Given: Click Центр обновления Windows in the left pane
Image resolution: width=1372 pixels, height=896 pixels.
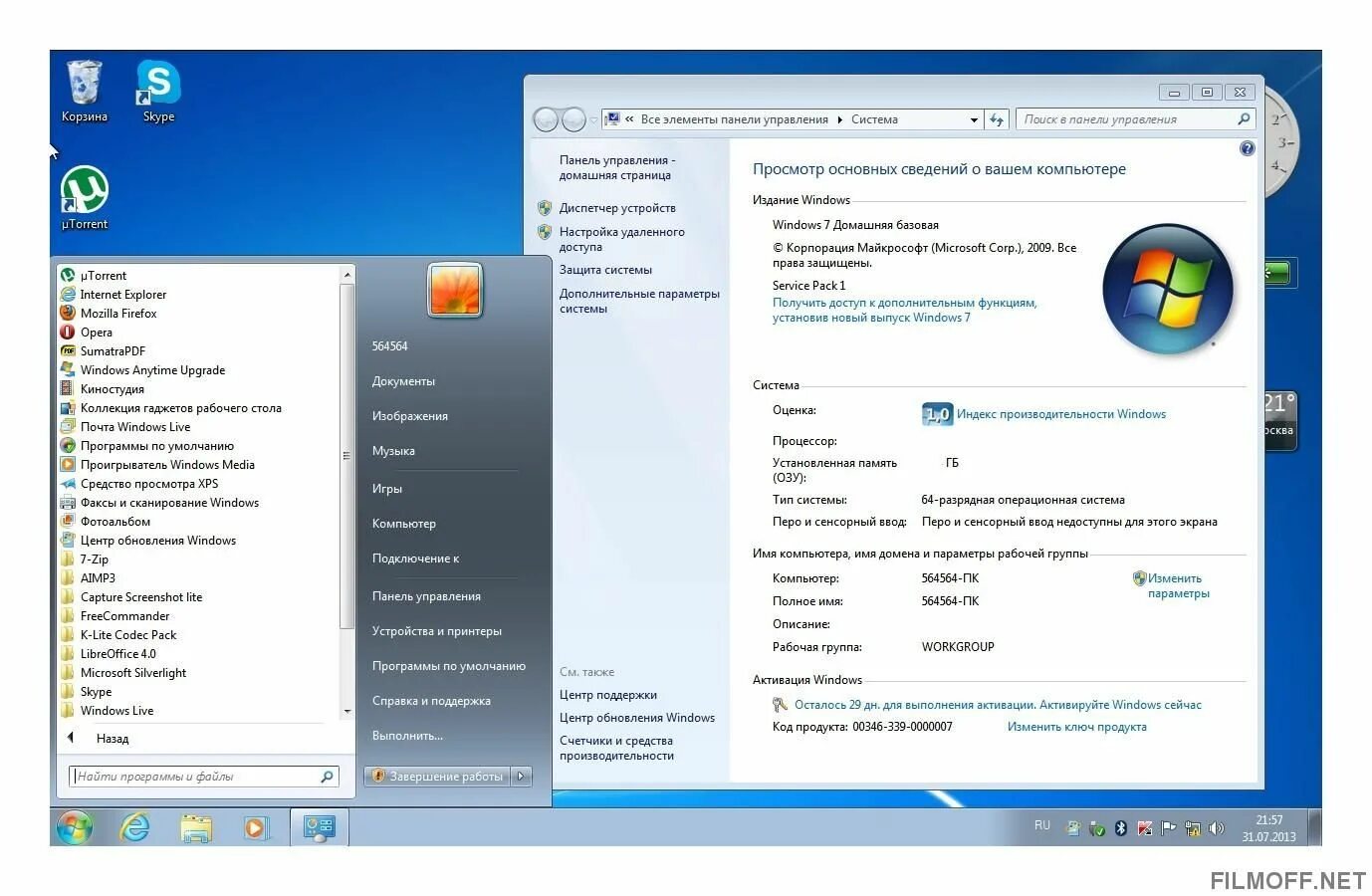Looking at the screenshot, I should click(637, 718).
